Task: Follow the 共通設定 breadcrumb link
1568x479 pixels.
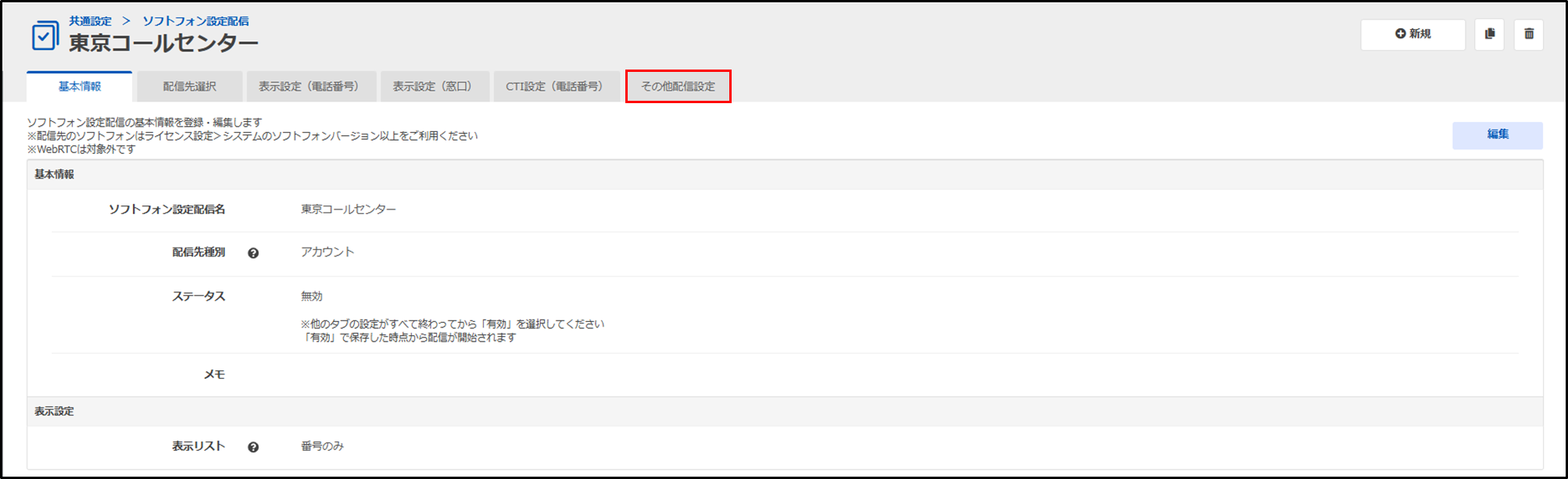Action: 90,21
